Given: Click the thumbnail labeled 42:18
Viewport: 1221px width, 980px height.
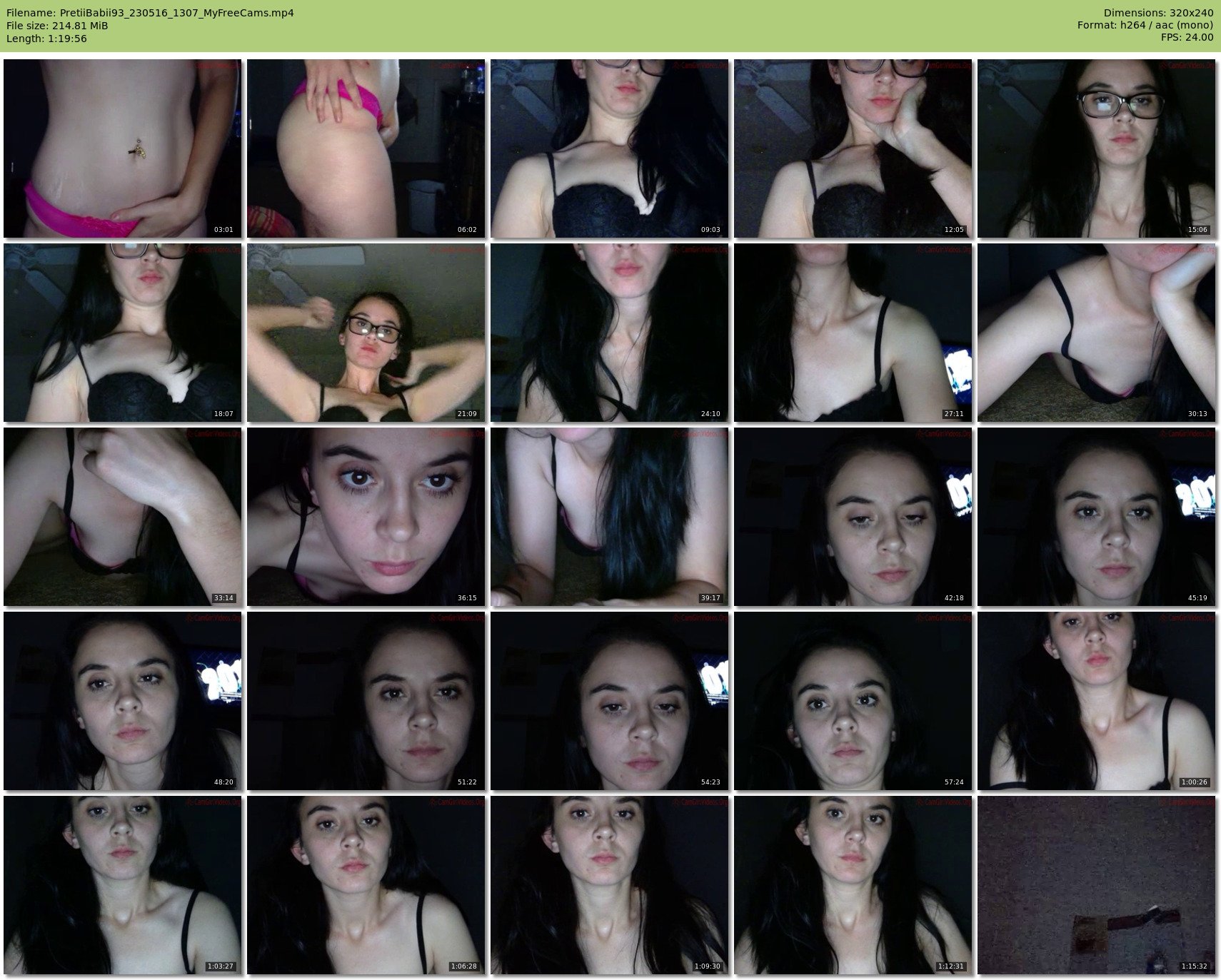Looking at the screenshot, I should 853,517.
